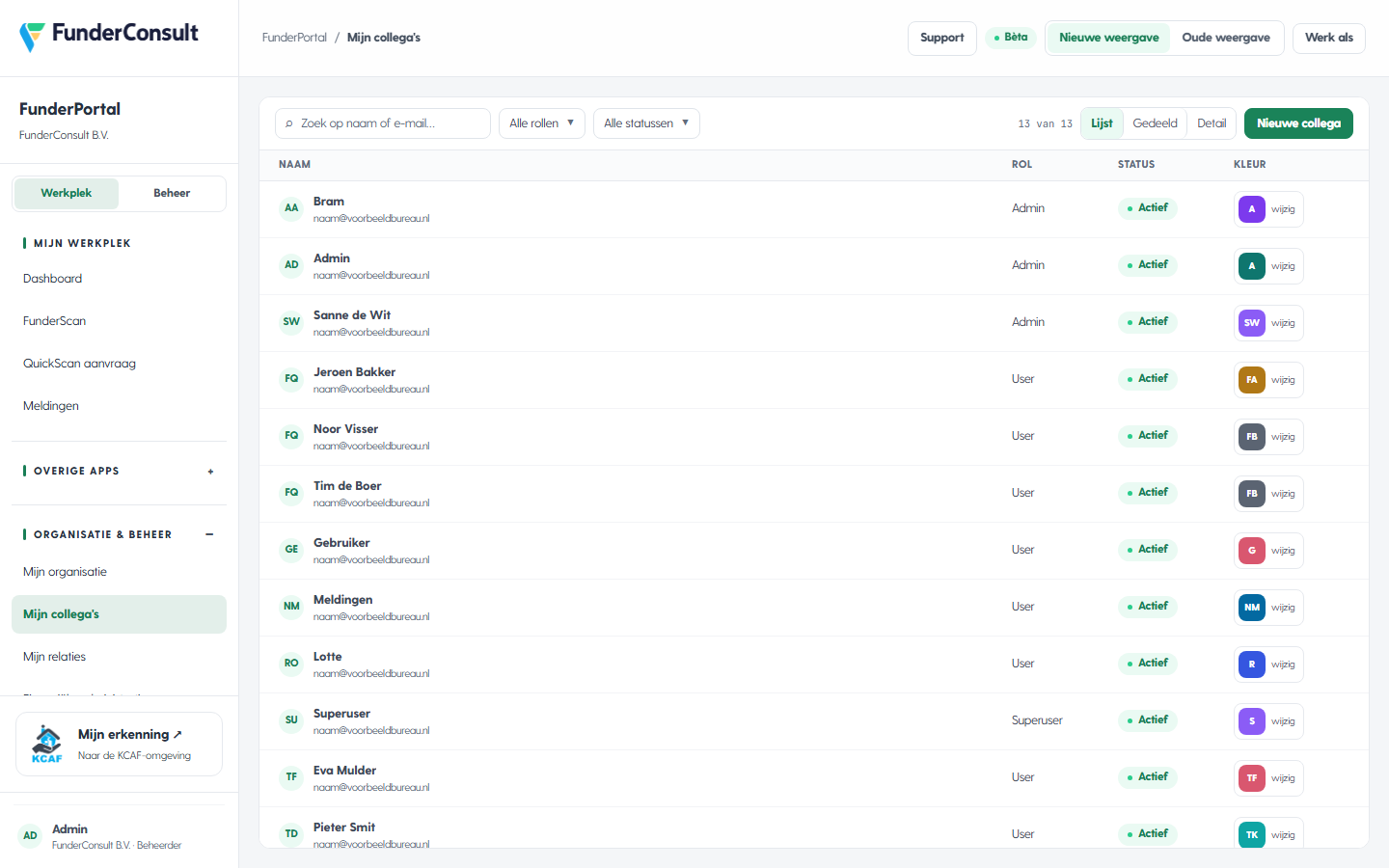
Task: Select the Detail view mode
Action: (x=1212, y=123)
